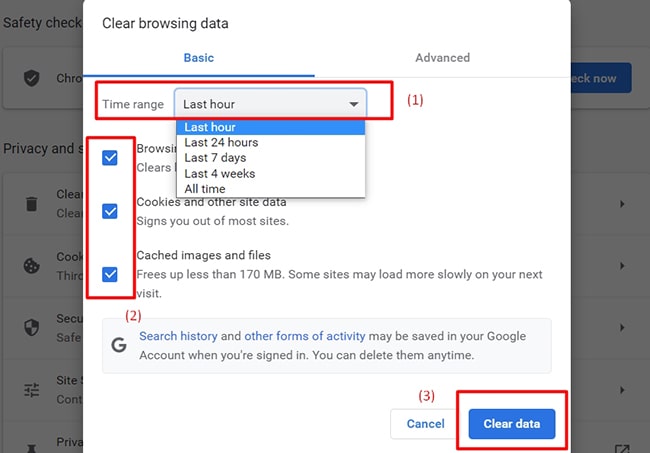Expand the Site Settings row arrow
Image resolution: width=650 pixels, height=453 pixels.
tap(622, 390)
